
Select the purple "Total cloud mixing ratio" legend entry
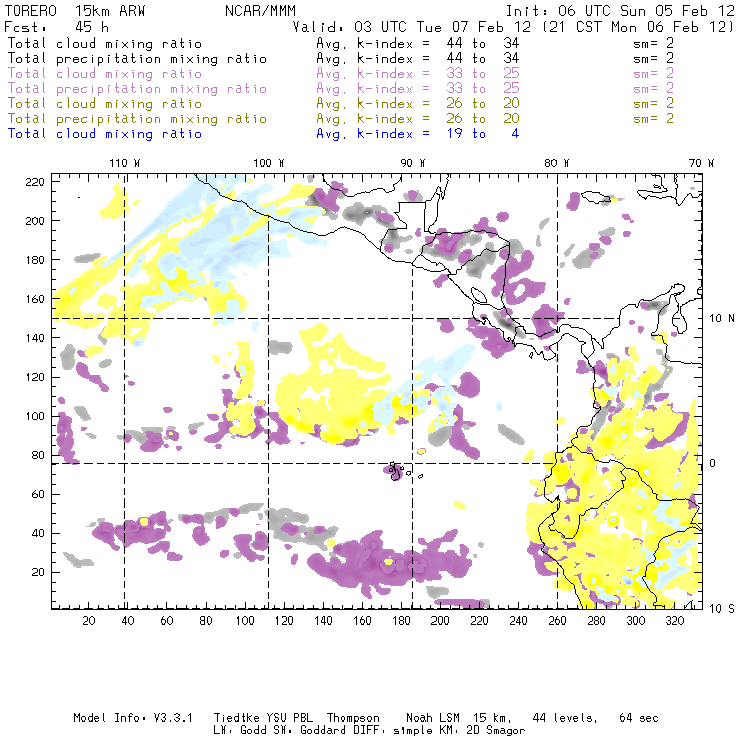105,74
